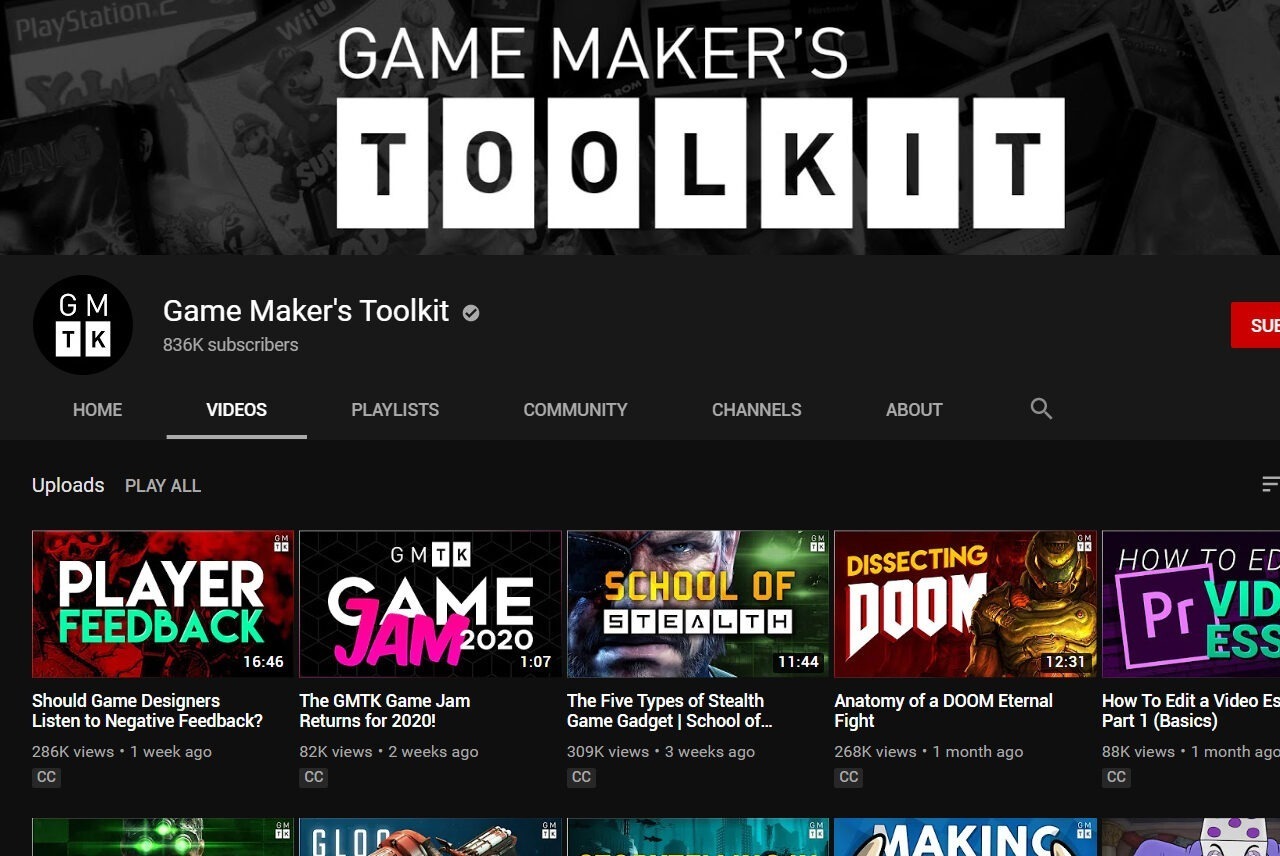Click the 286K views 1 week ago text
Viewport: 1280px width, 856px height.
[x=122, y=752]
